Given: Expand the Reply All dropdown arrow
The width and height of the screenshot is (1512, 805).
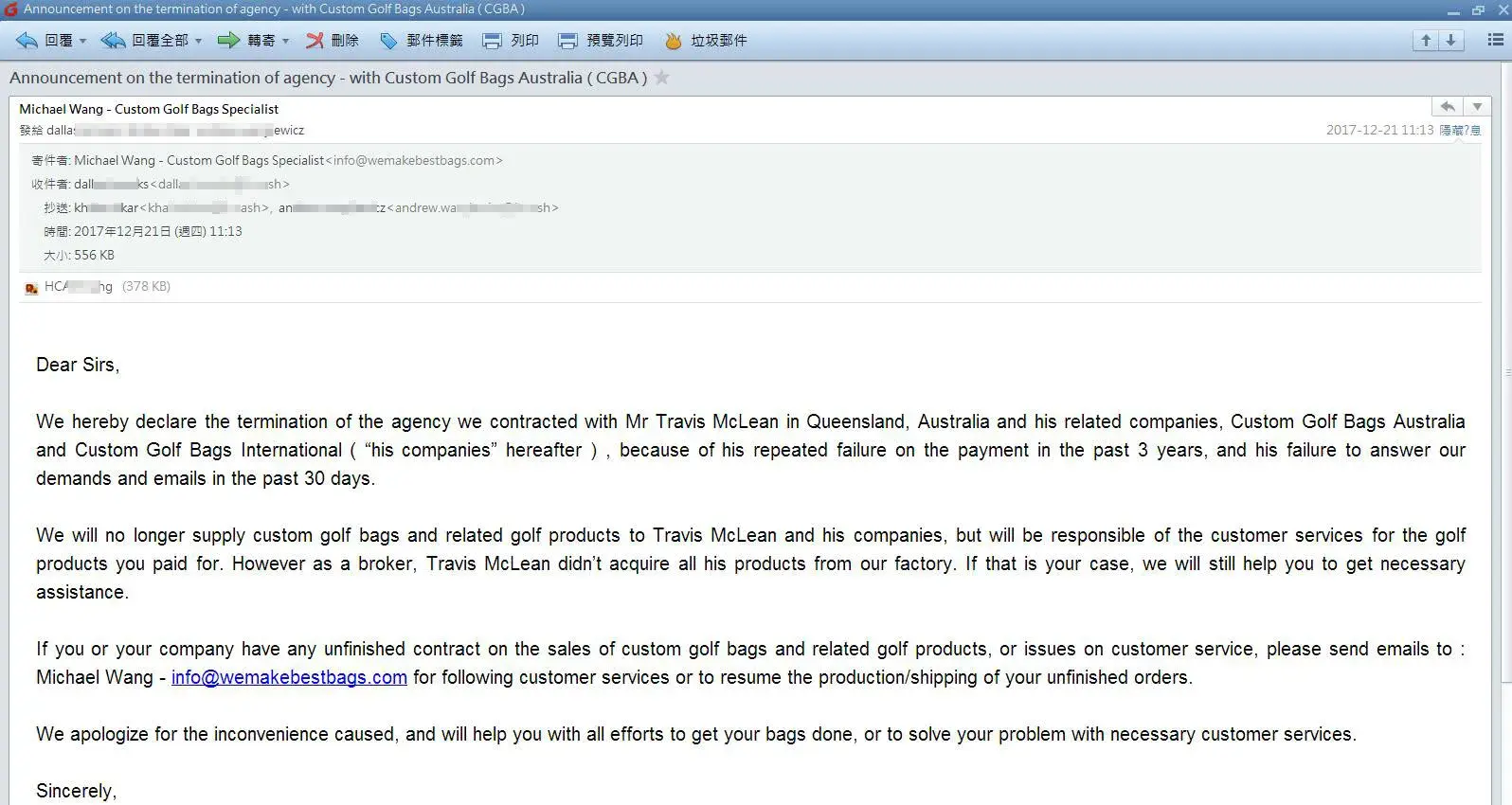Looking at the screenshot, I should point(198,41).
